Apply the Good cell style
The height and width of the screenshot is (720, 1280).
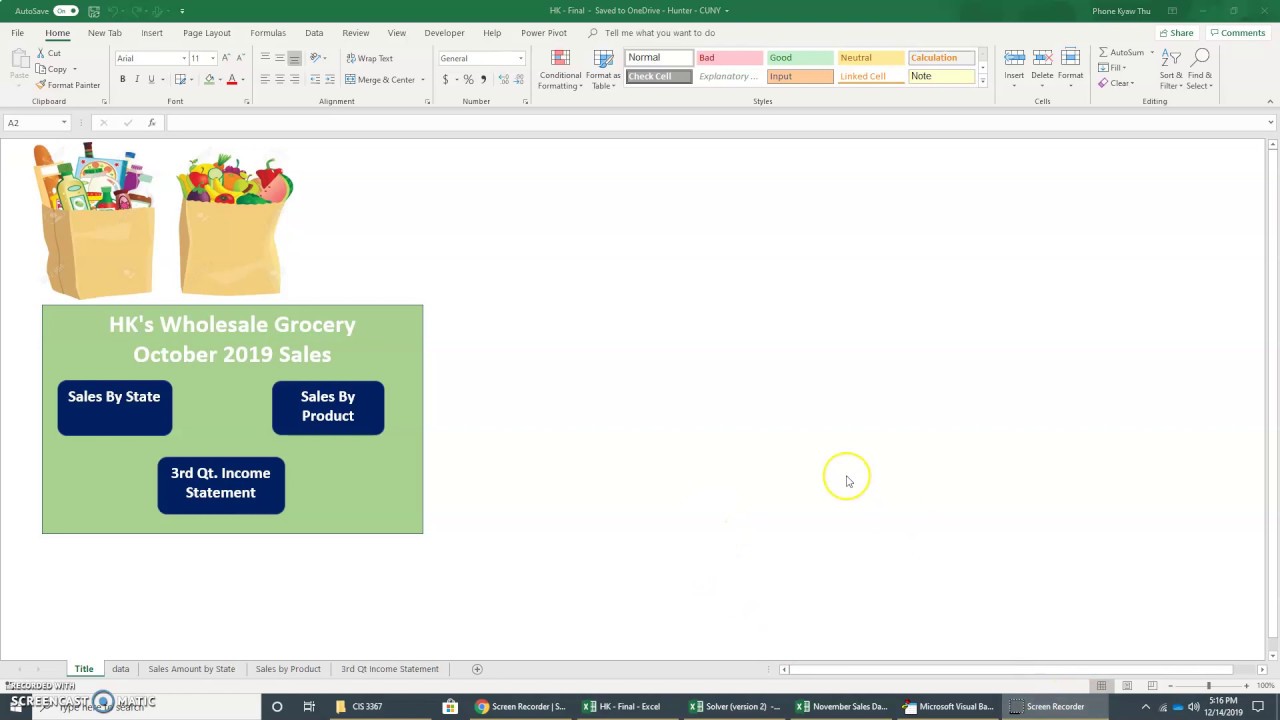(800, 58)
